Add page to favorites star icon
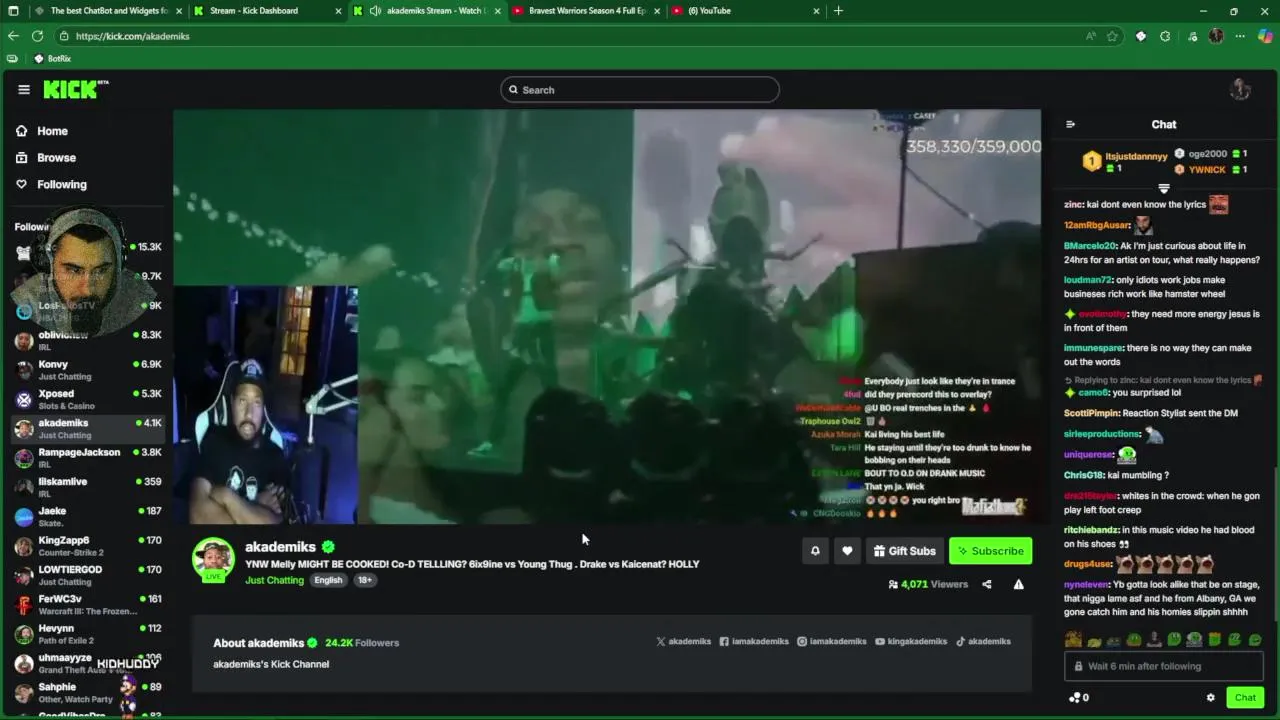 (x=1112, y=36)
